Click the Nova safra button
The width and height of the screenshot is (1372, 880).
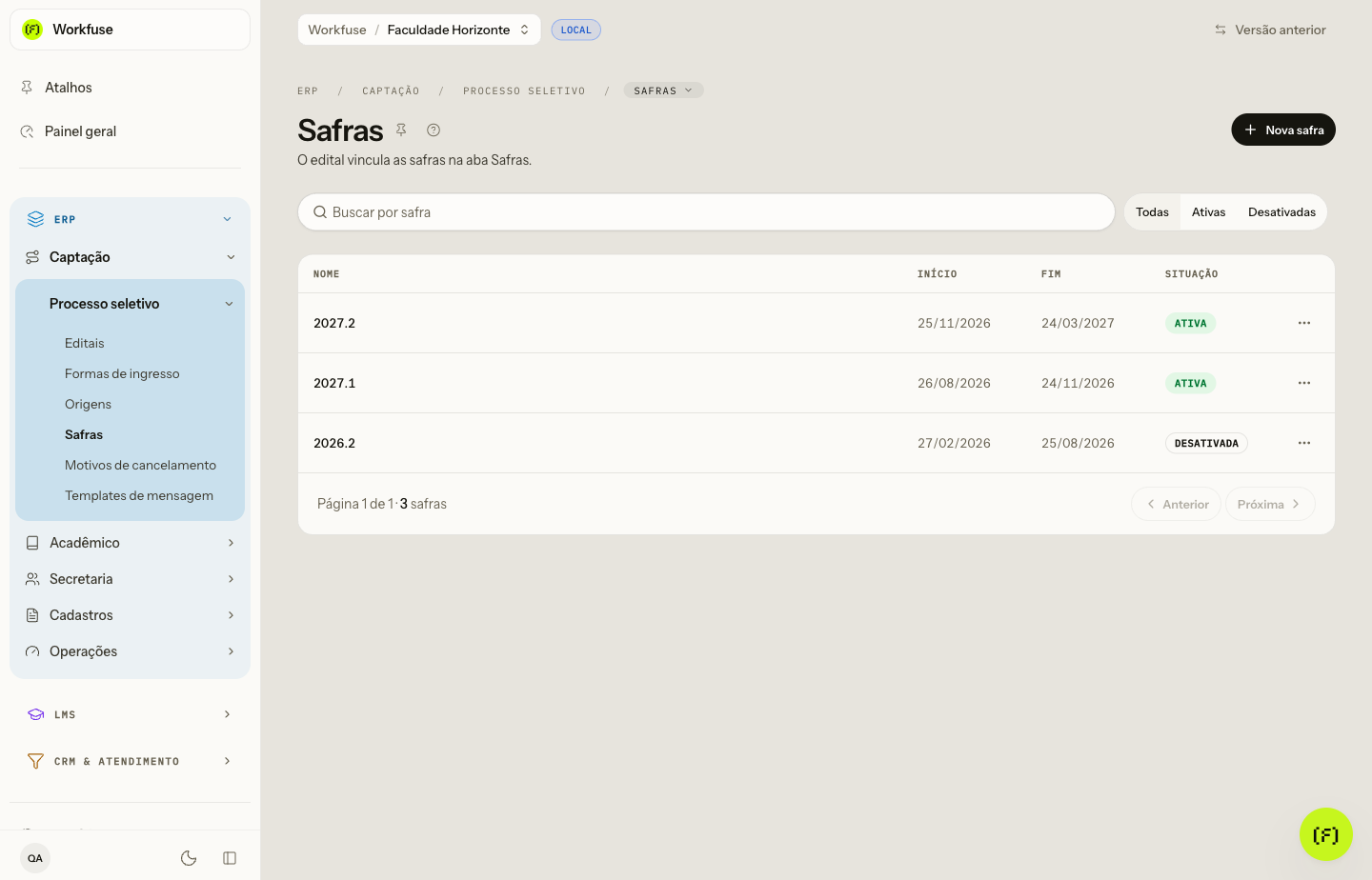[1283, 130]
